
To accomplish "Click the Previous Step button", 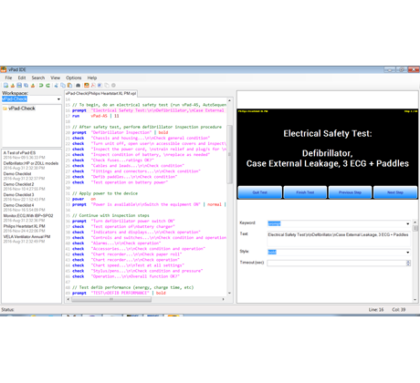I will coord(350,192).
